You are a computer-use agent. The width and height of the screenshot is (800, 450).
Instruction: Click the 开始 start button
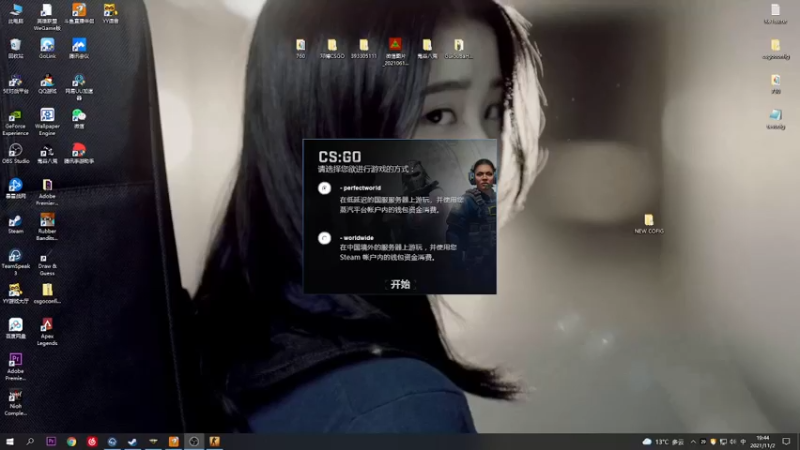(400, 285)
